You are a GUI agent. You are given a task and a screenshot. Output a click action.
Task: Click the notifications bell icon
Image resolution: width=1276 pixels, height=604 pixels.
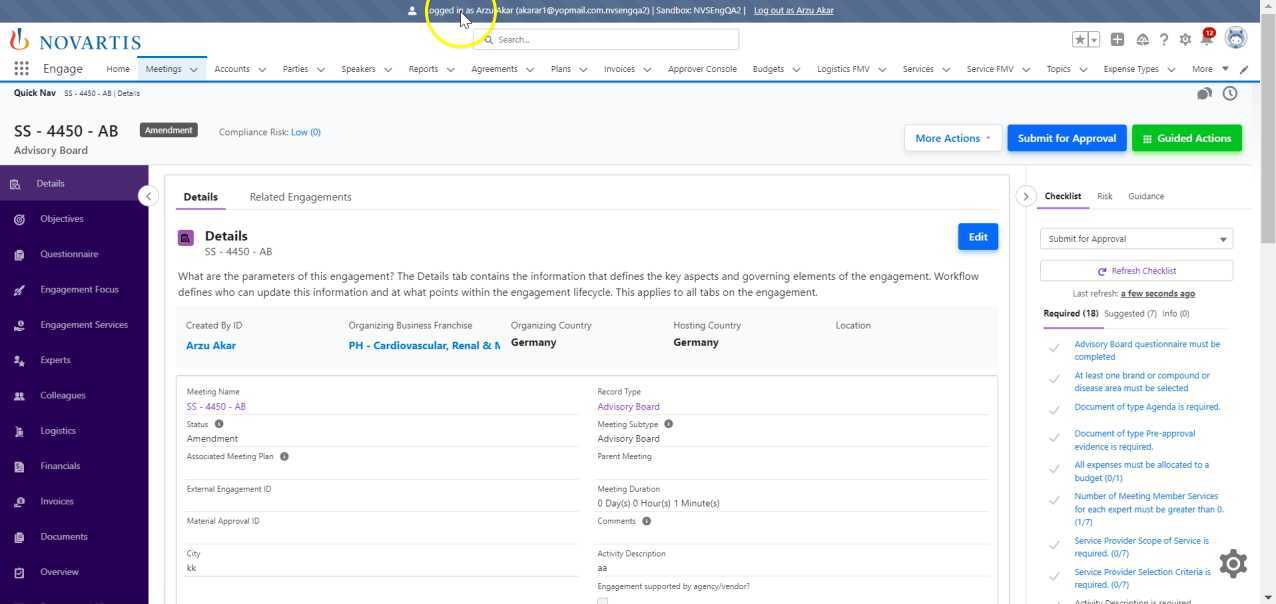(x=1207, y=40)
